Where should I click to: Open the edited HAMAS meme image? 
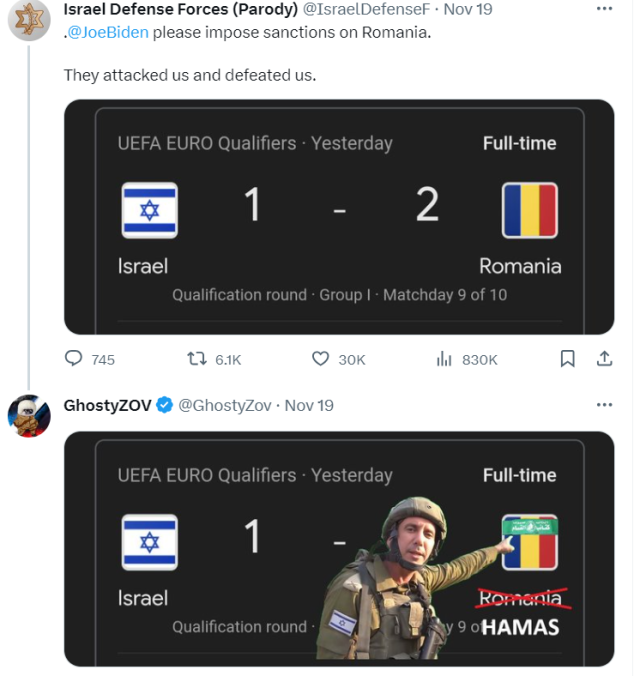pos(338,548)
